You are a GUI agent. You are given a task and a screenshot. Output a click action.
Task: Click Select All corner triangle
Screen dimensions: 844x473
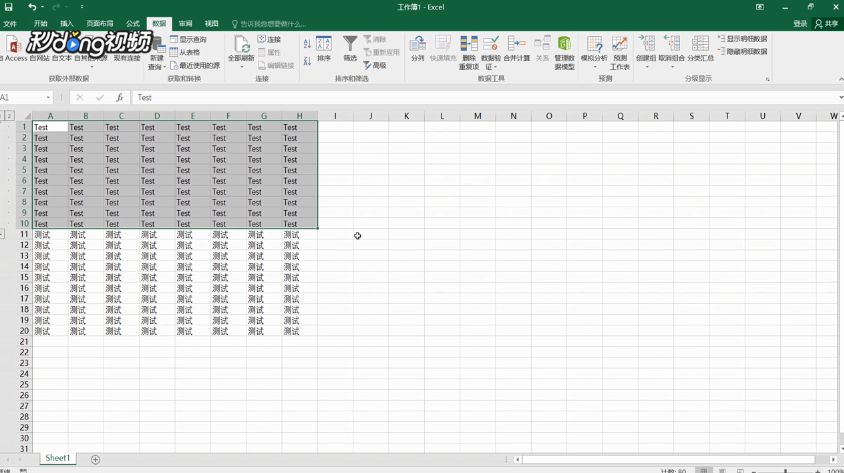coord(27,116)
